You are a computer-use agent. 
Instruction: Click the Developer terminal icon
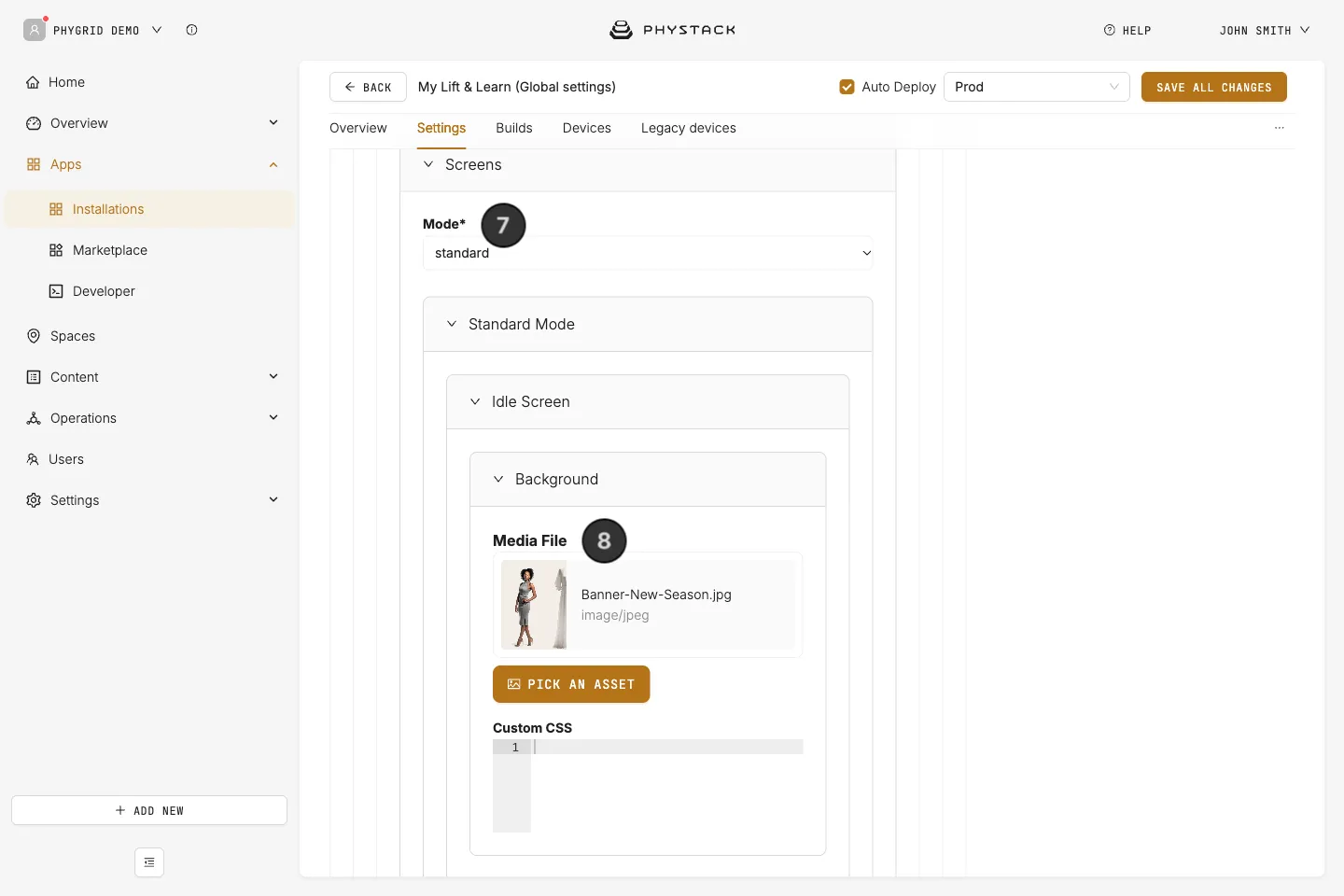click(x=56, y=291)
